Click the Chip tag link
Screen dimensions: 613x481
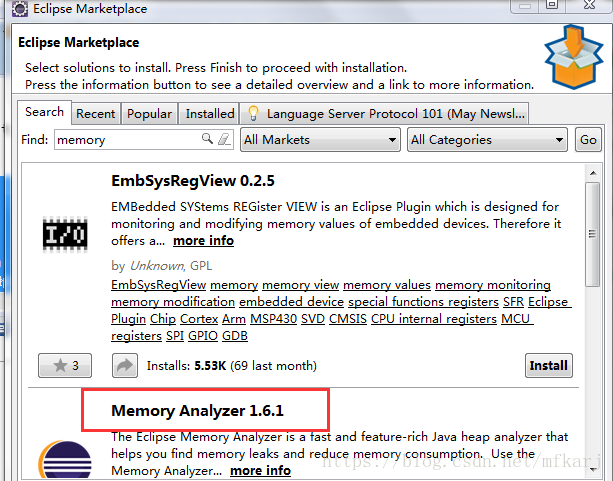point(163,319)
